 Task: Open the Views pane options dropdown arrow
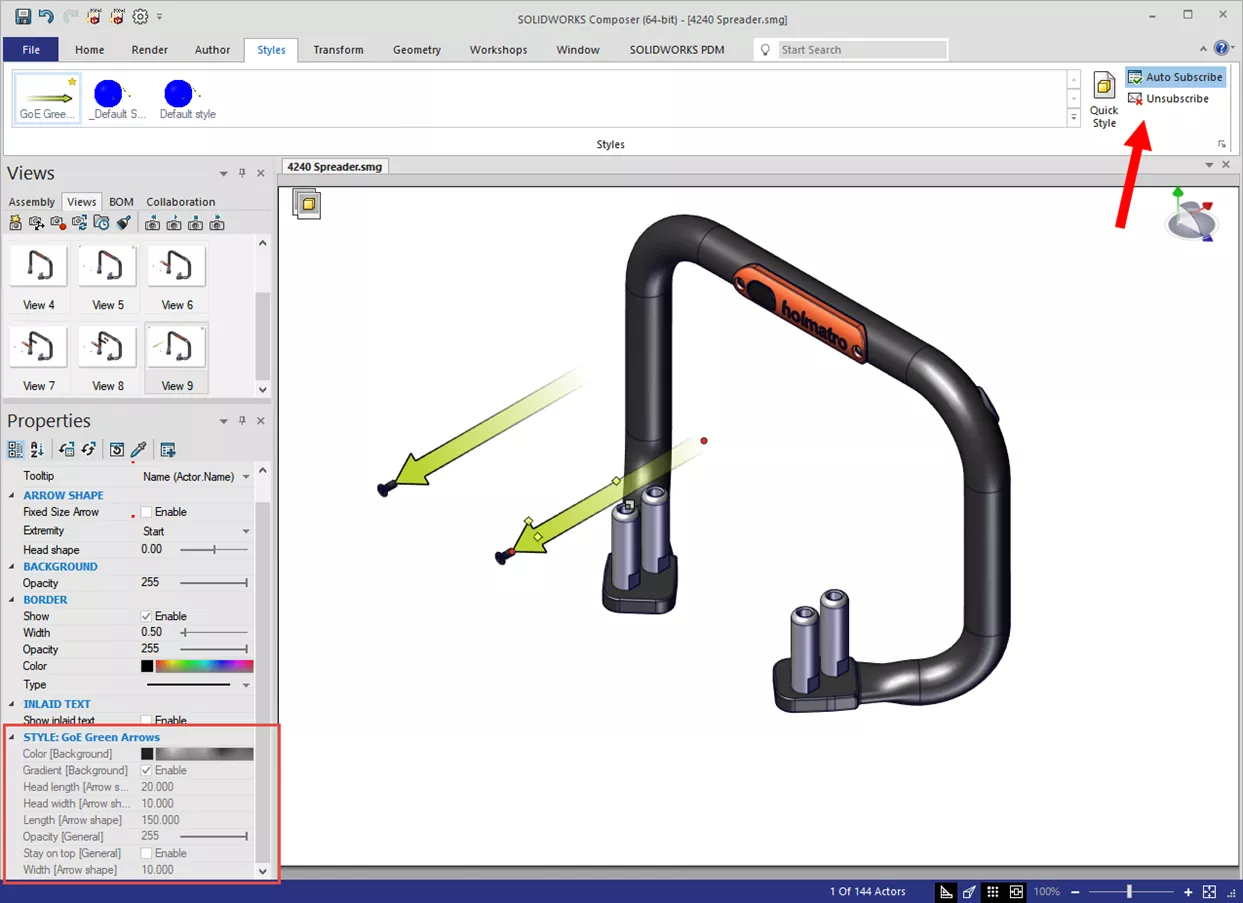click(224, 174)
